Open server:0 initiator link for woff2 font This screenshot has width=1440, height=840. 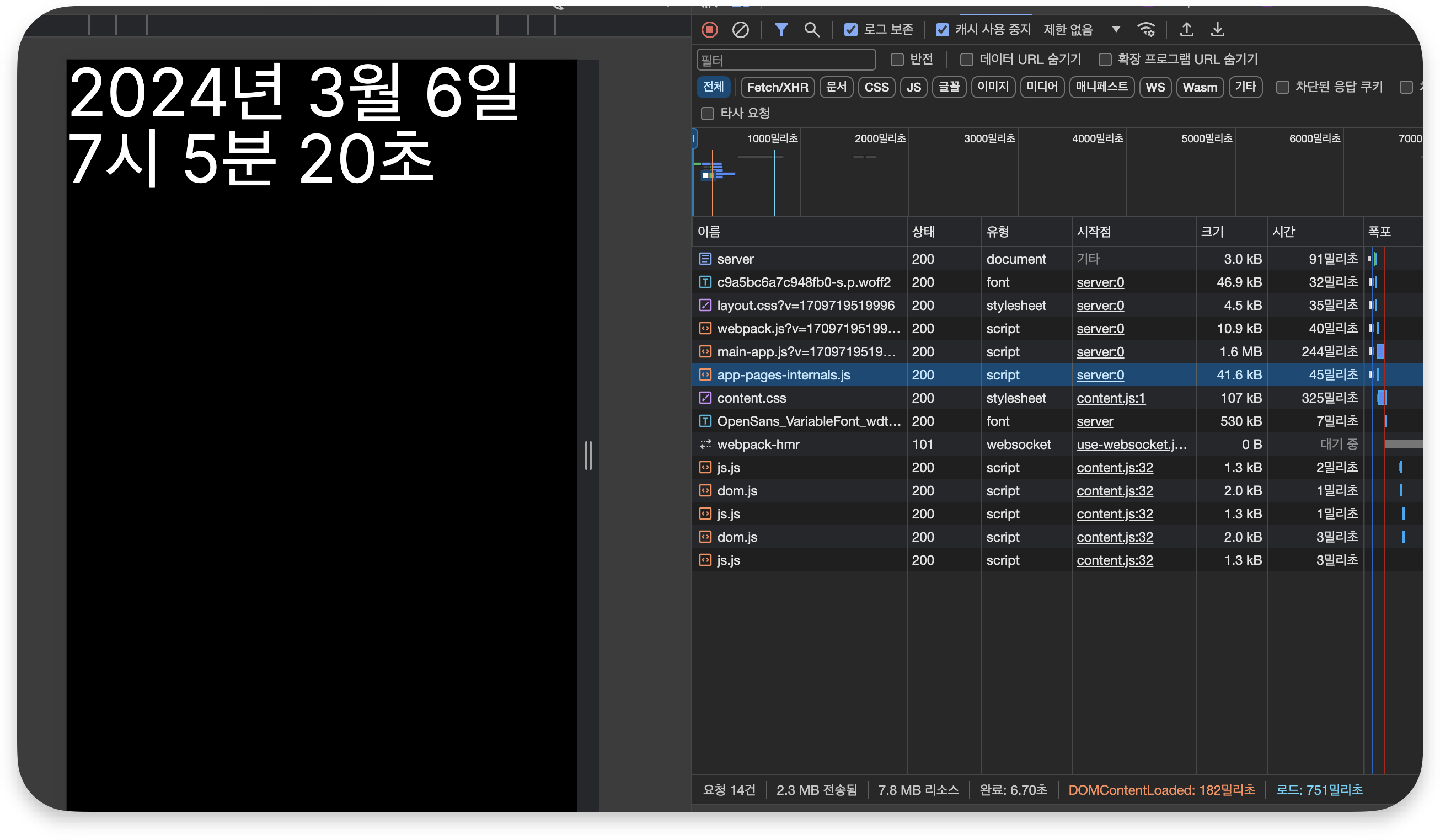[x=1100, y=282]
